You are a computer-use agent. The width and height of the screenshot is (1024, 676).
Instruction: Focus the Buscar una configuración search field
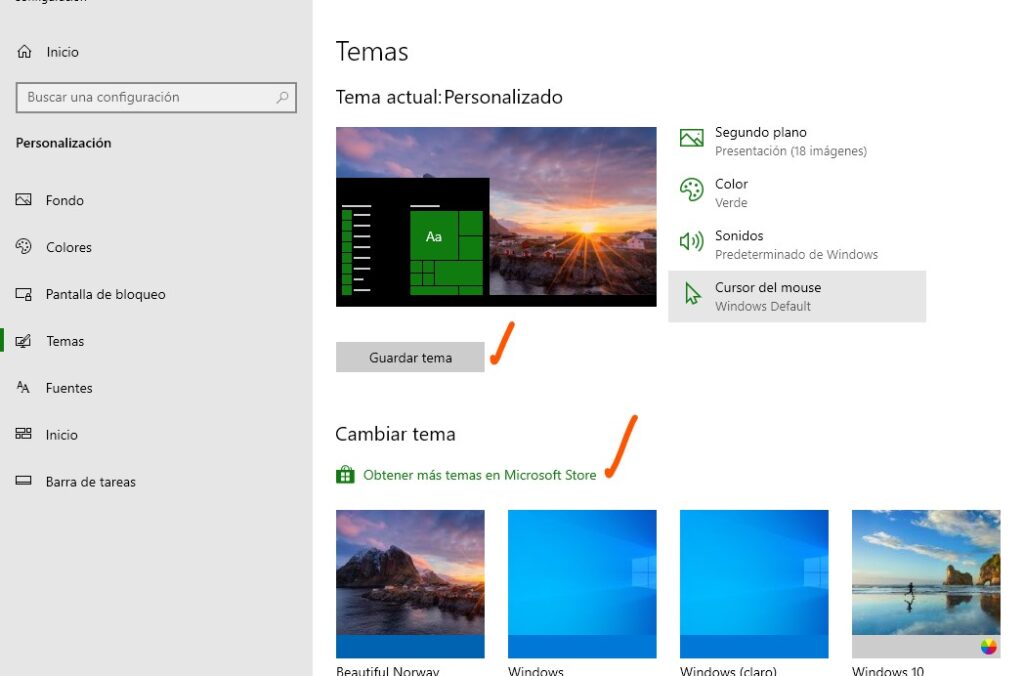156,97
